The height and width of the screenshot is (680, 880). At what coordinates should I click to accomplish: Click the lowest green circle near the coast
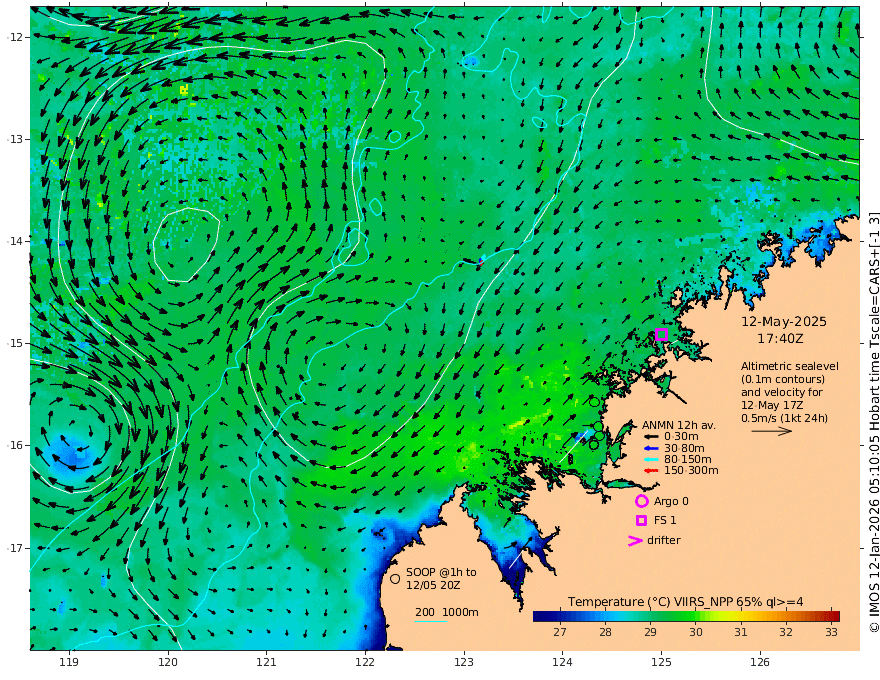coord(594,445)
